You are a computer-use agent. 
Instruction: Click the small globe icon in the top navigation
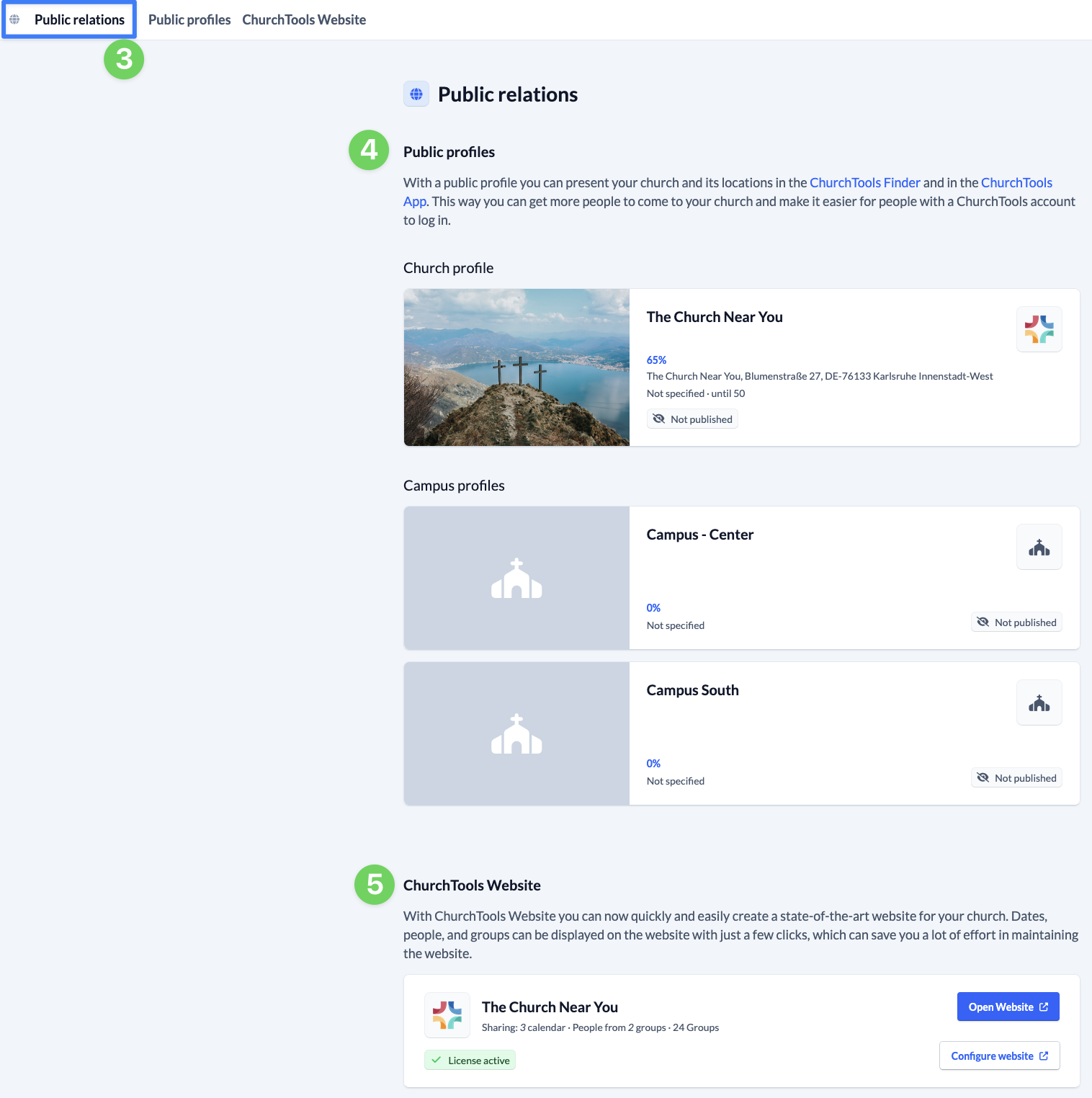(14, 19)
